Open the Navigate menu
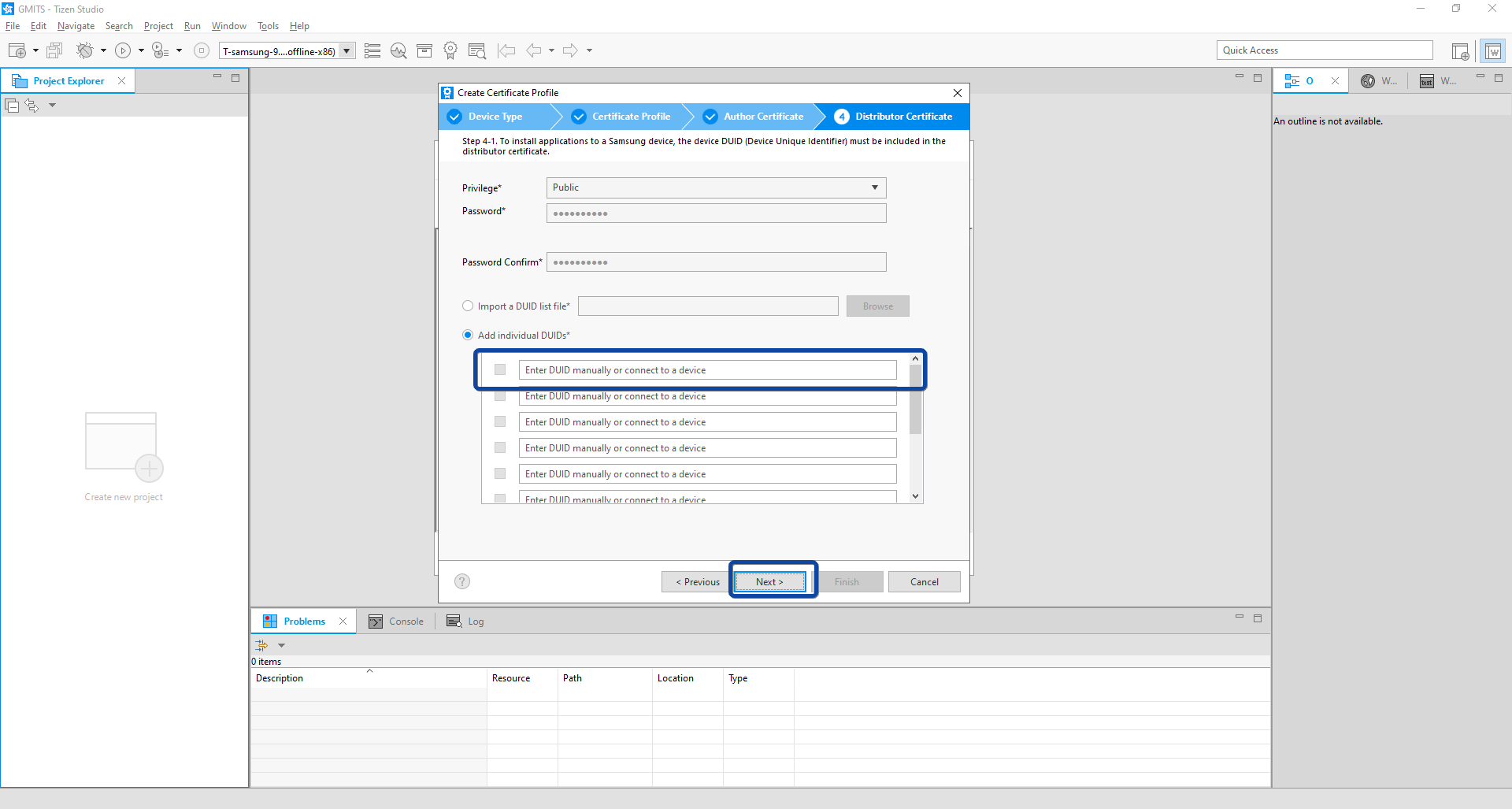This screenshot has width=1512, height=809. 76,26
